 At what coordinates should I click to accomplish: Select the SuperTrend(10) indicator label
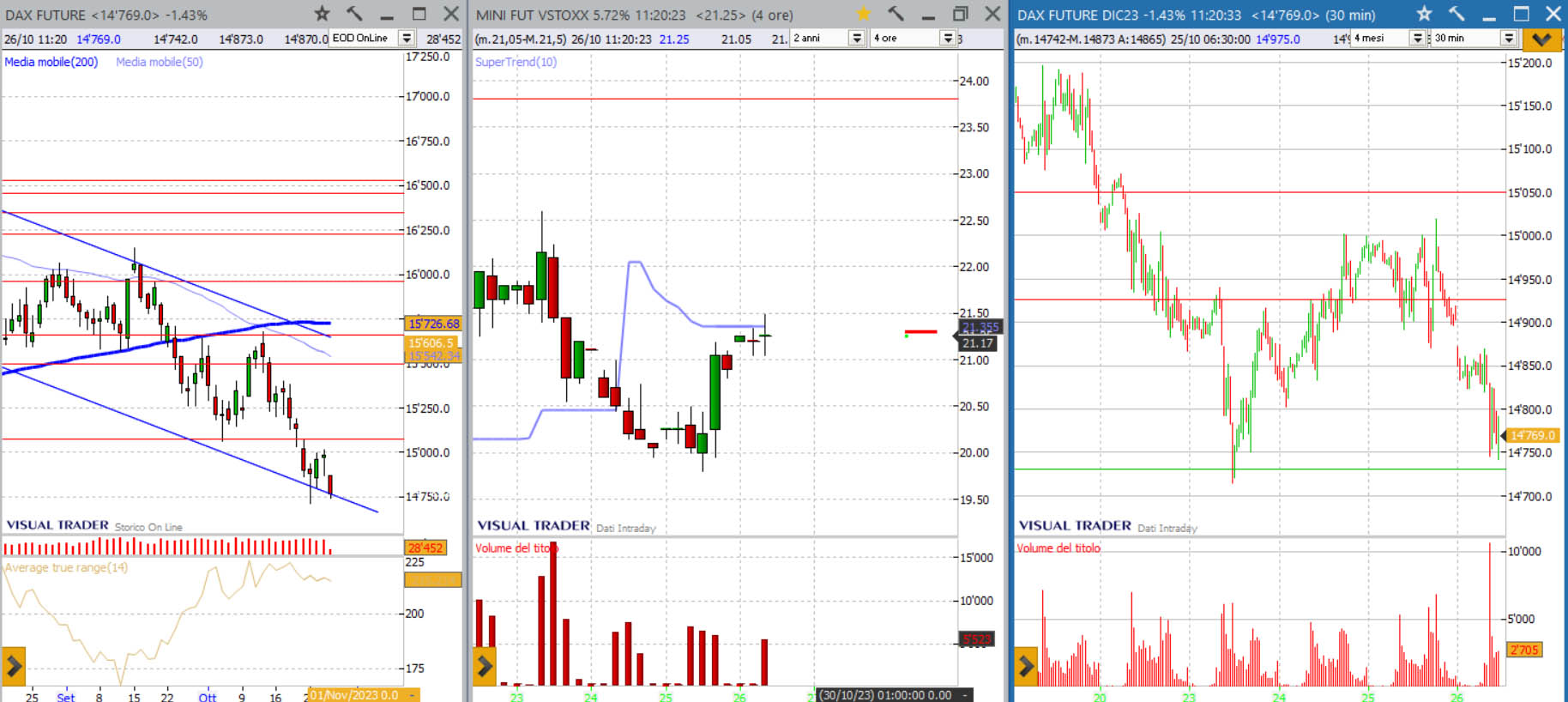[x=516, y=62]
